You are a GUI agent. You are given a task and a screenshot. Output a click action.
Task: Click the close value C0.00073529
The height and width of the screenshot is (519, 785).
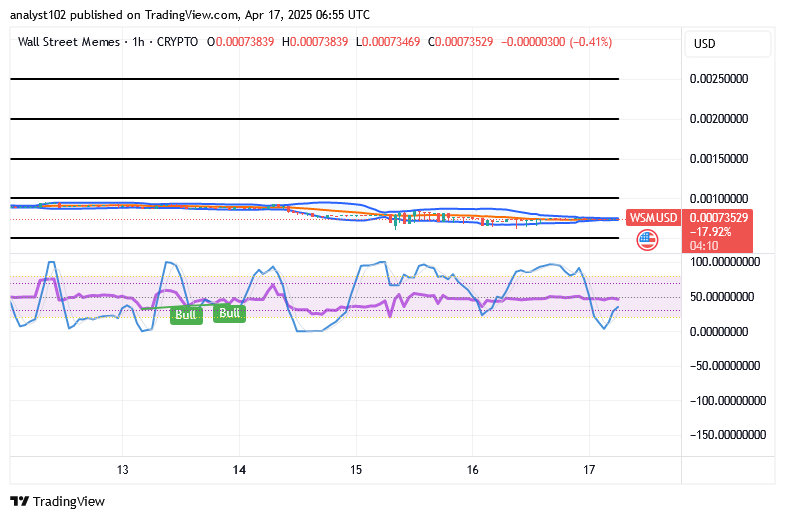(461, 42)
